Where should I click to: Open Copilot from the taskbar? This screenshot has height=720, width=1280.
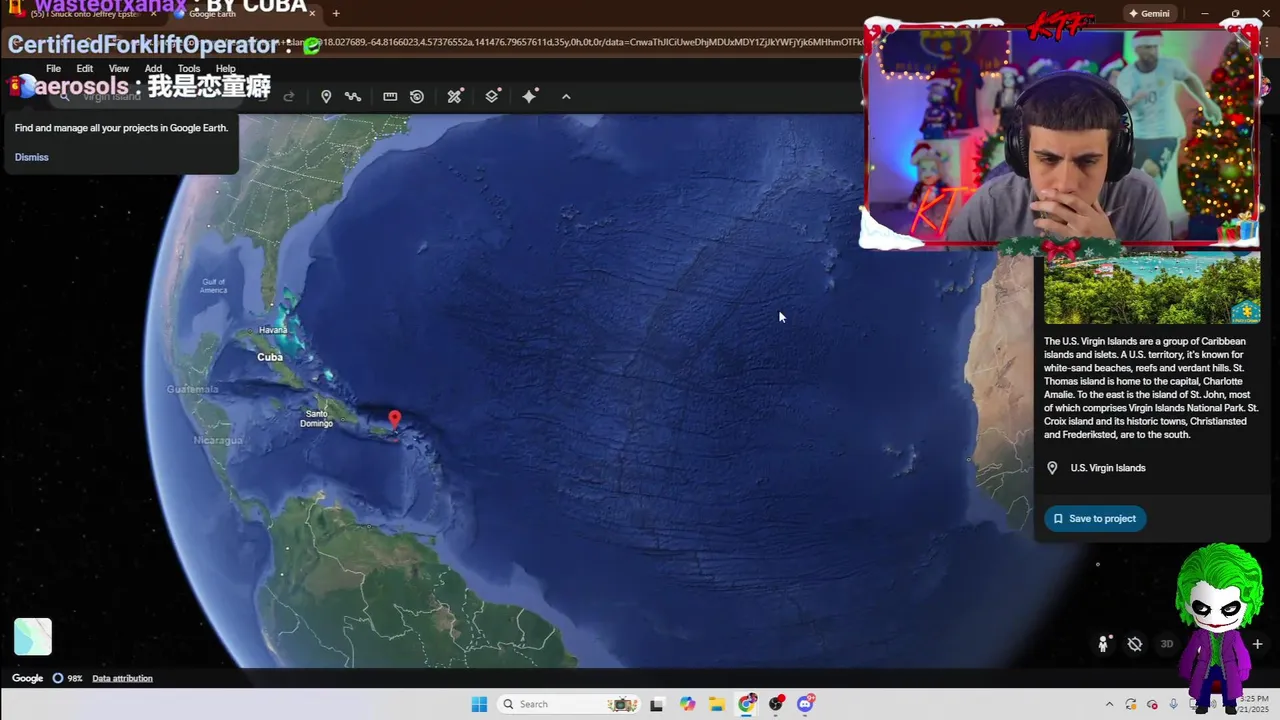(687, 704)
